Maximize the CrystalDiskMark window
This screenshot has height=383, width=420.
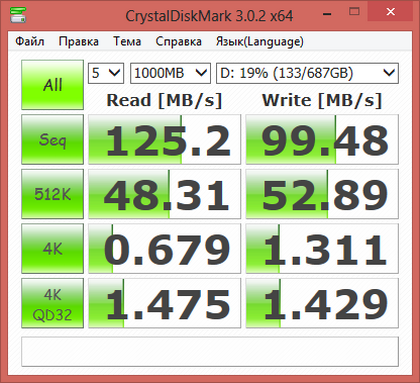[354, 12]
